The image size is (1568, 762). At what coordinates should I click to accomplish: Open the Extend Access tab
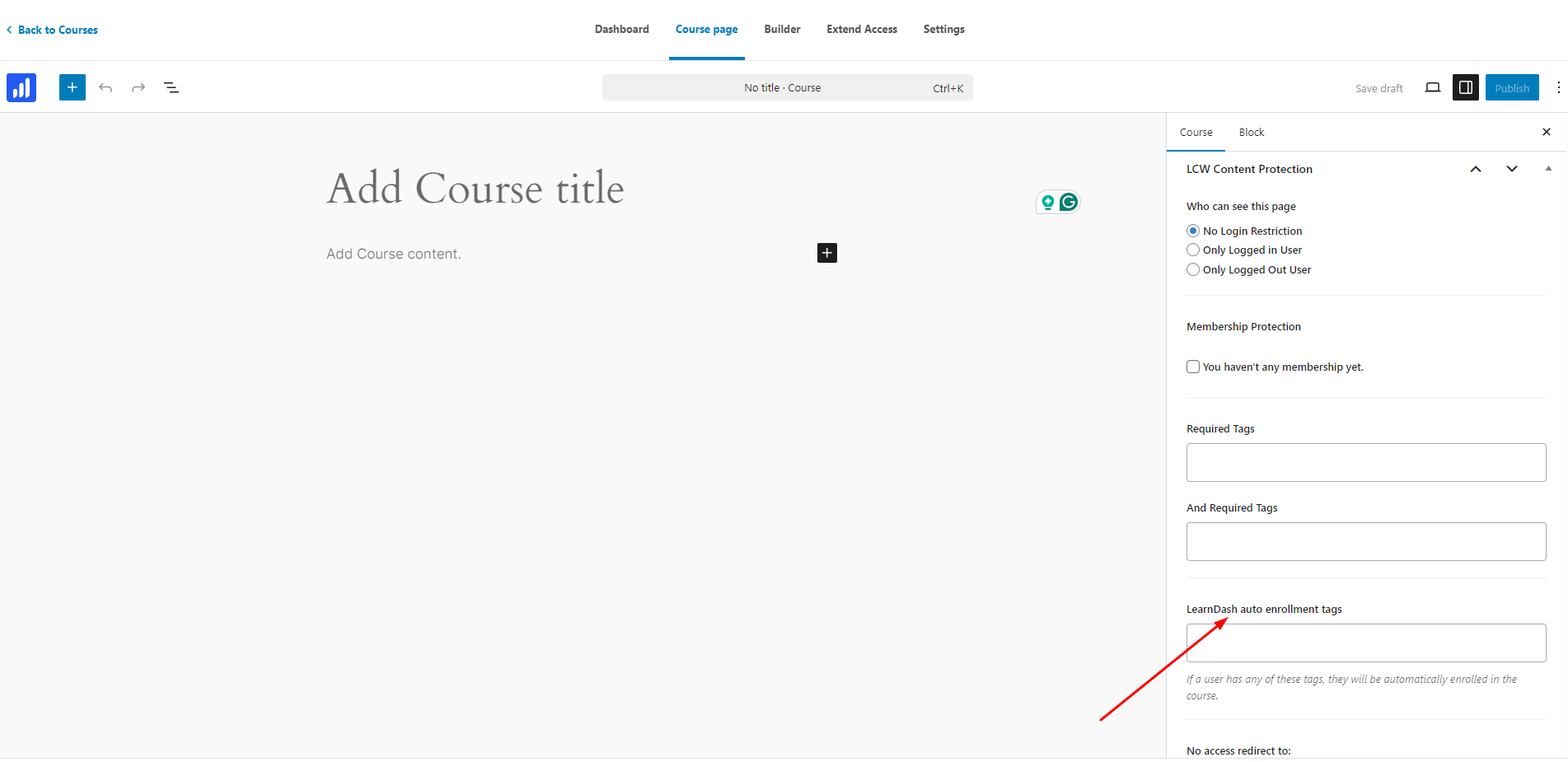tap(862, 29)
